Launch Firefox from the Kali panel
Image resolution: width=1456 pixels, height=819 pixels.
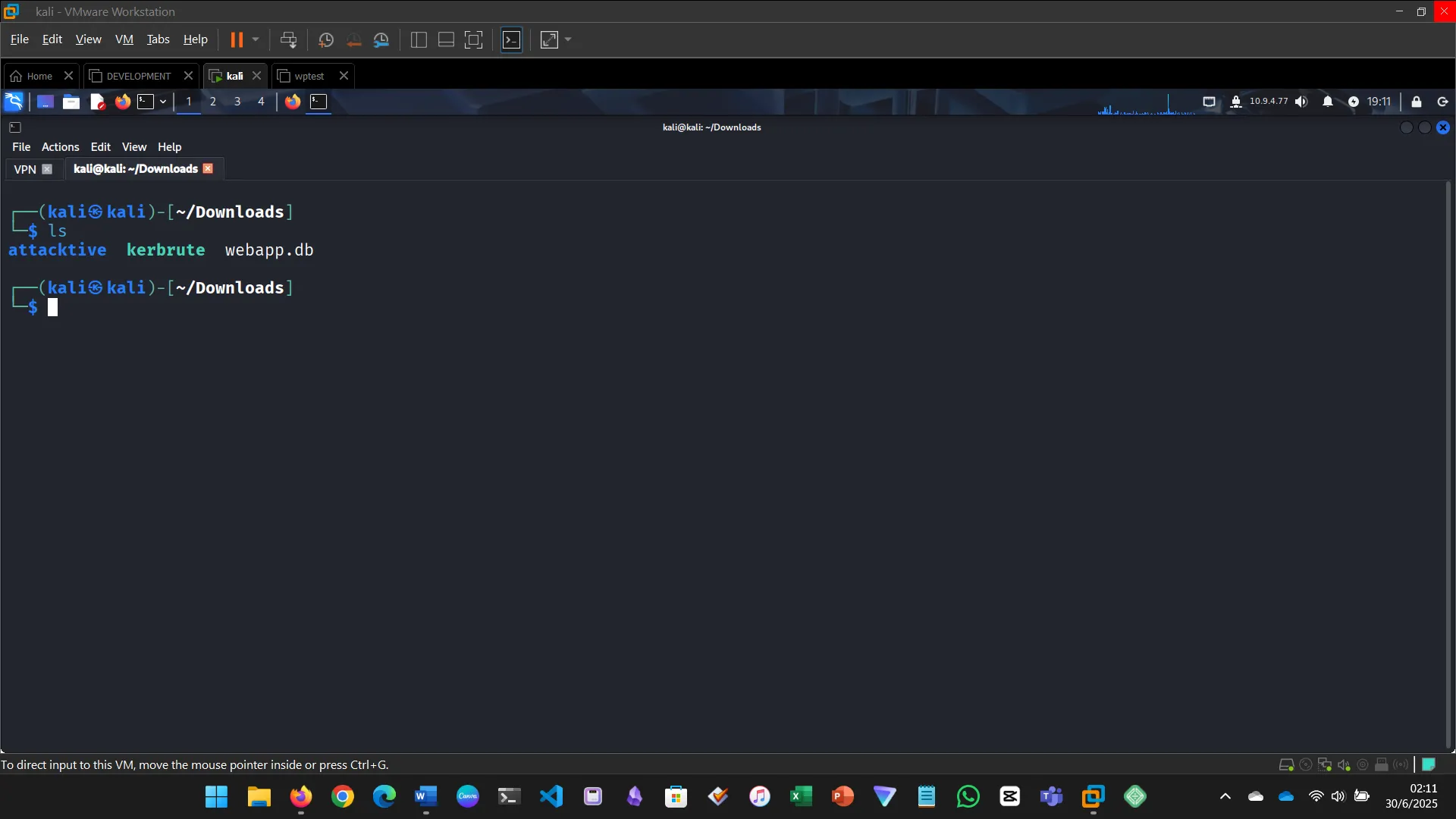point(123,102)
